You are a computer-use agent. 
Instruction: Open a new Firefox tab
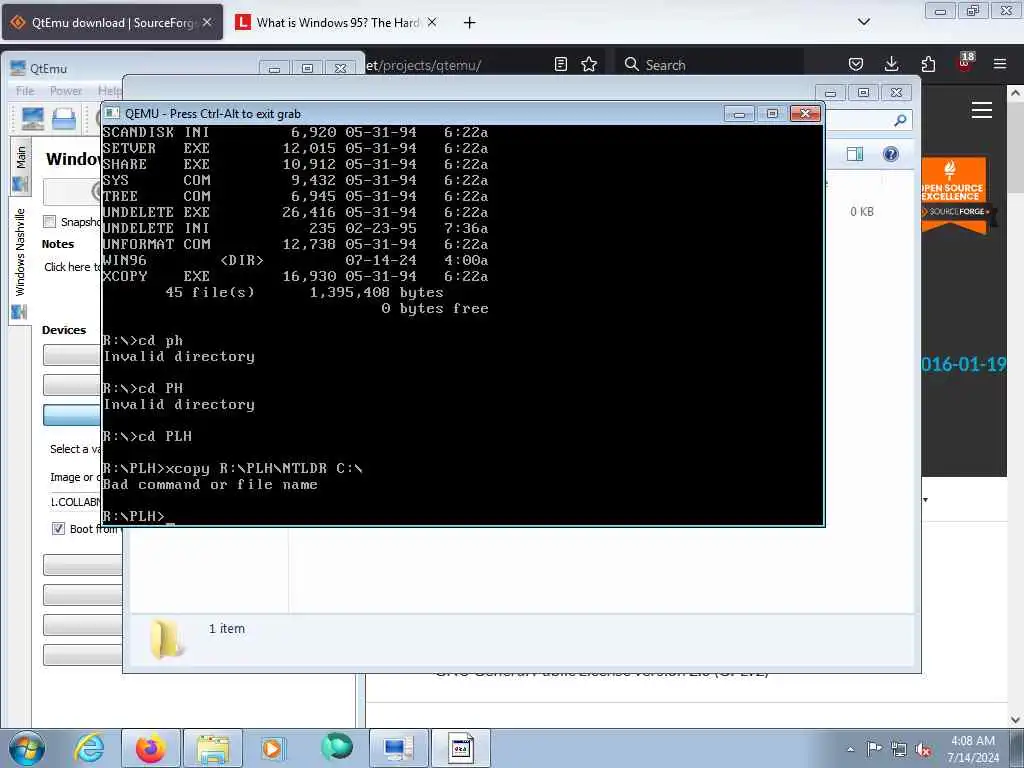tap(469, 23)
